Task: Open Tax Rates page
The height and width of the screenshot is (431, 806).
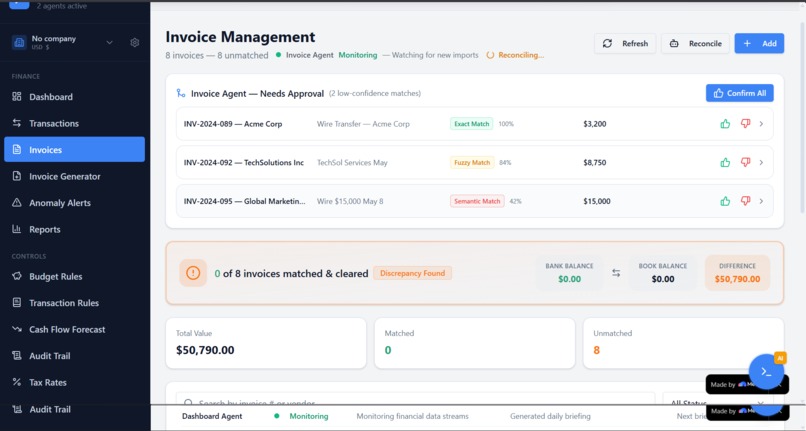Action: [74, 382]
